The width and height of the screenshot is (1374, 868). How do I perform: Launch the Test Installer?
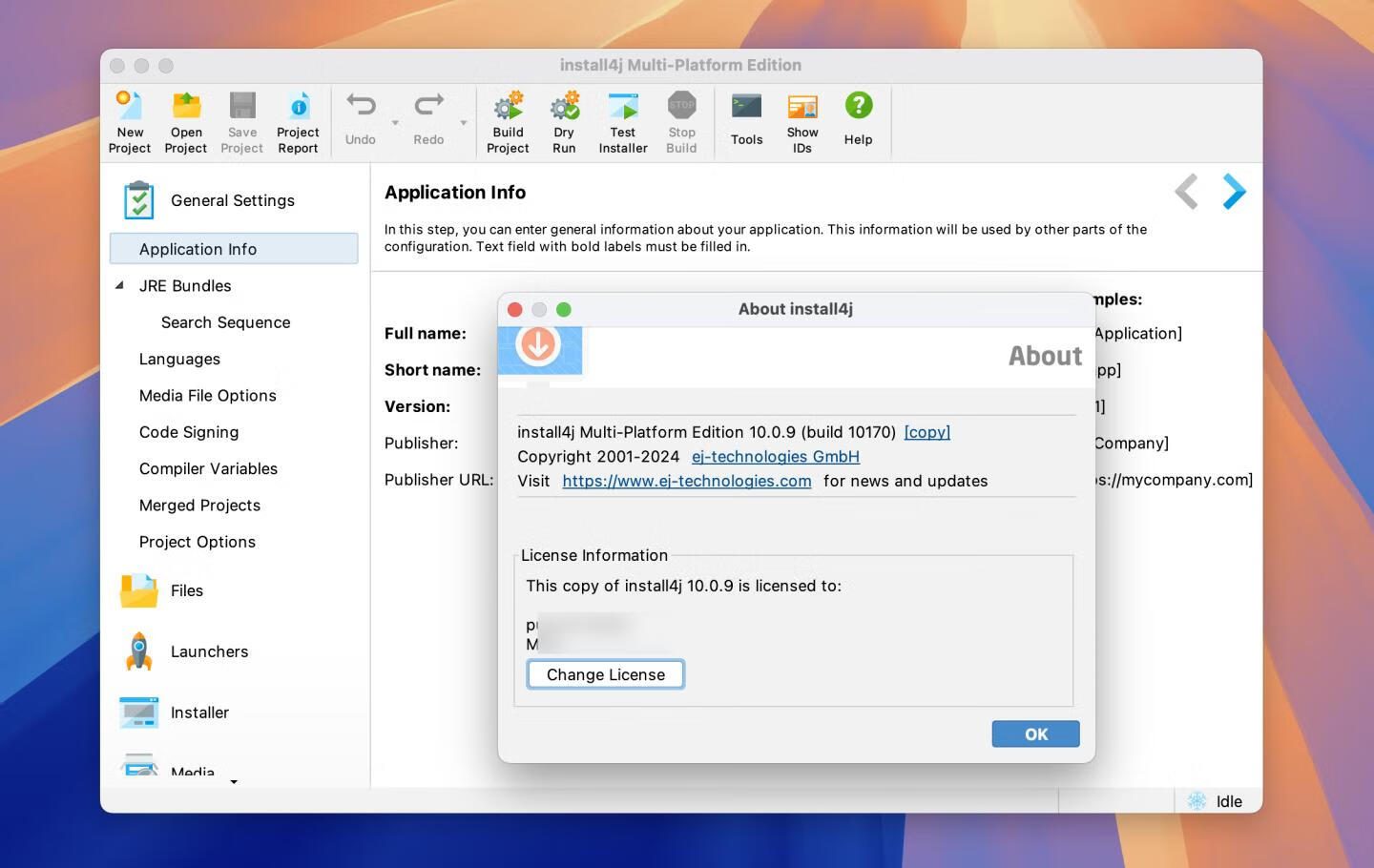tap(623, 122)
